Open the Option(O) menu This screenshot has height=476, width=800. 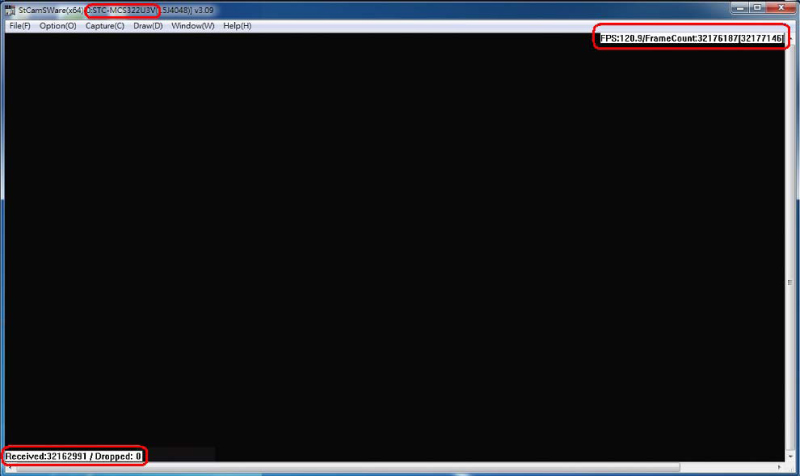[x=57, y=25]
